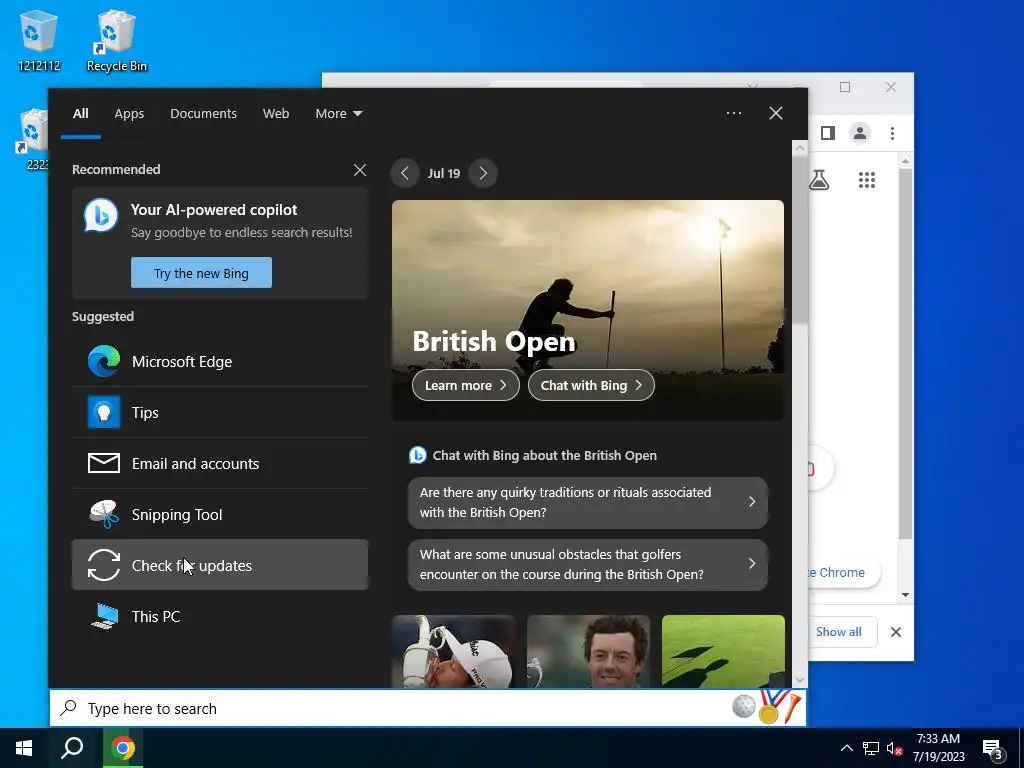The width and height of the screenshot is (1024, 768).
Task: Open the notification center icon
Action: click(x=993, y=750)
